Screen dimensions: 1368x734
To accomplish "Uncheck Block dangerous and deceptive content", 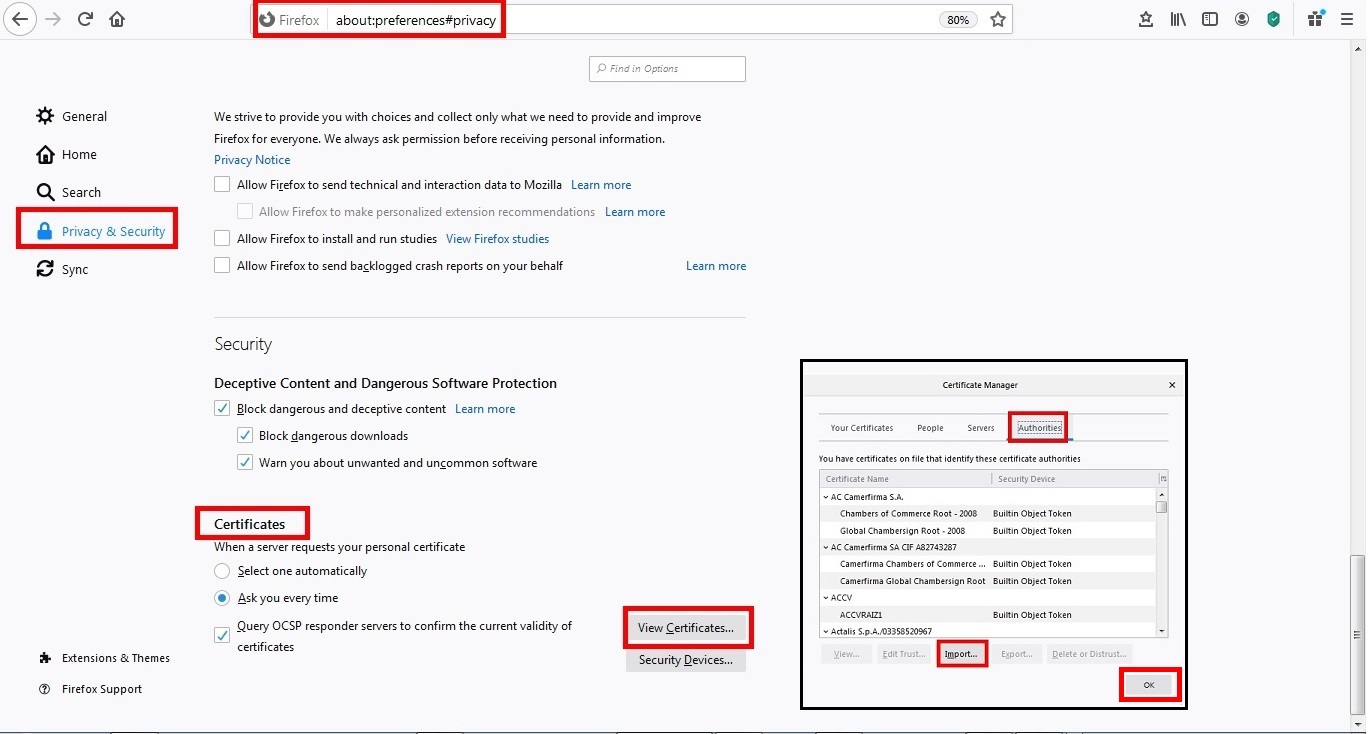I will (222, 409).
